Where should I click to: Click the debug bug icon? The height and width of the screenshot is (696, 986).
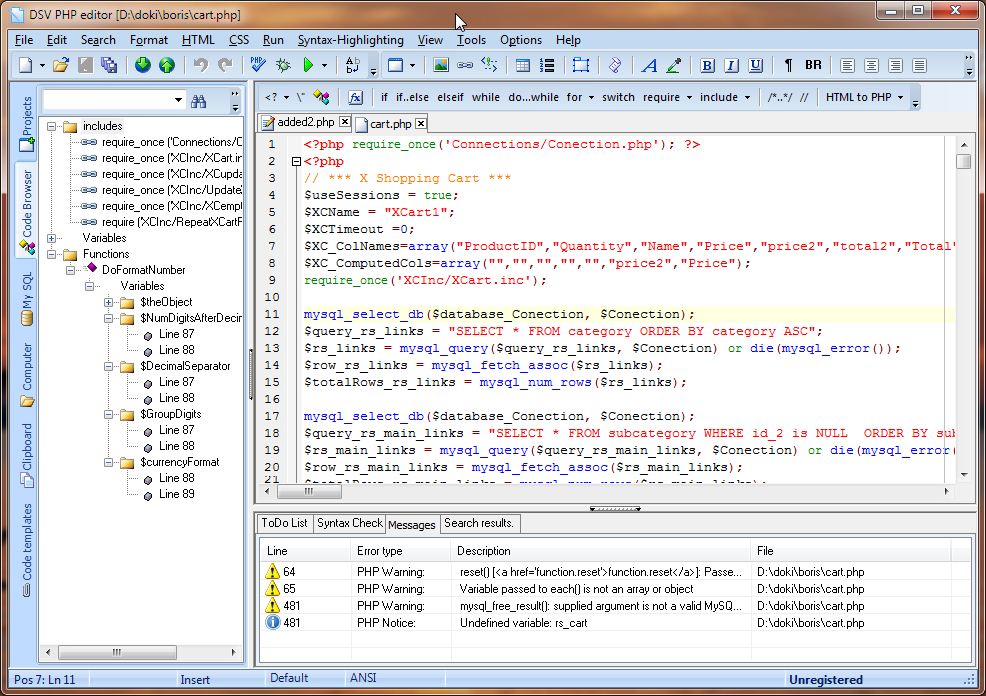click(x=283, y=66)
